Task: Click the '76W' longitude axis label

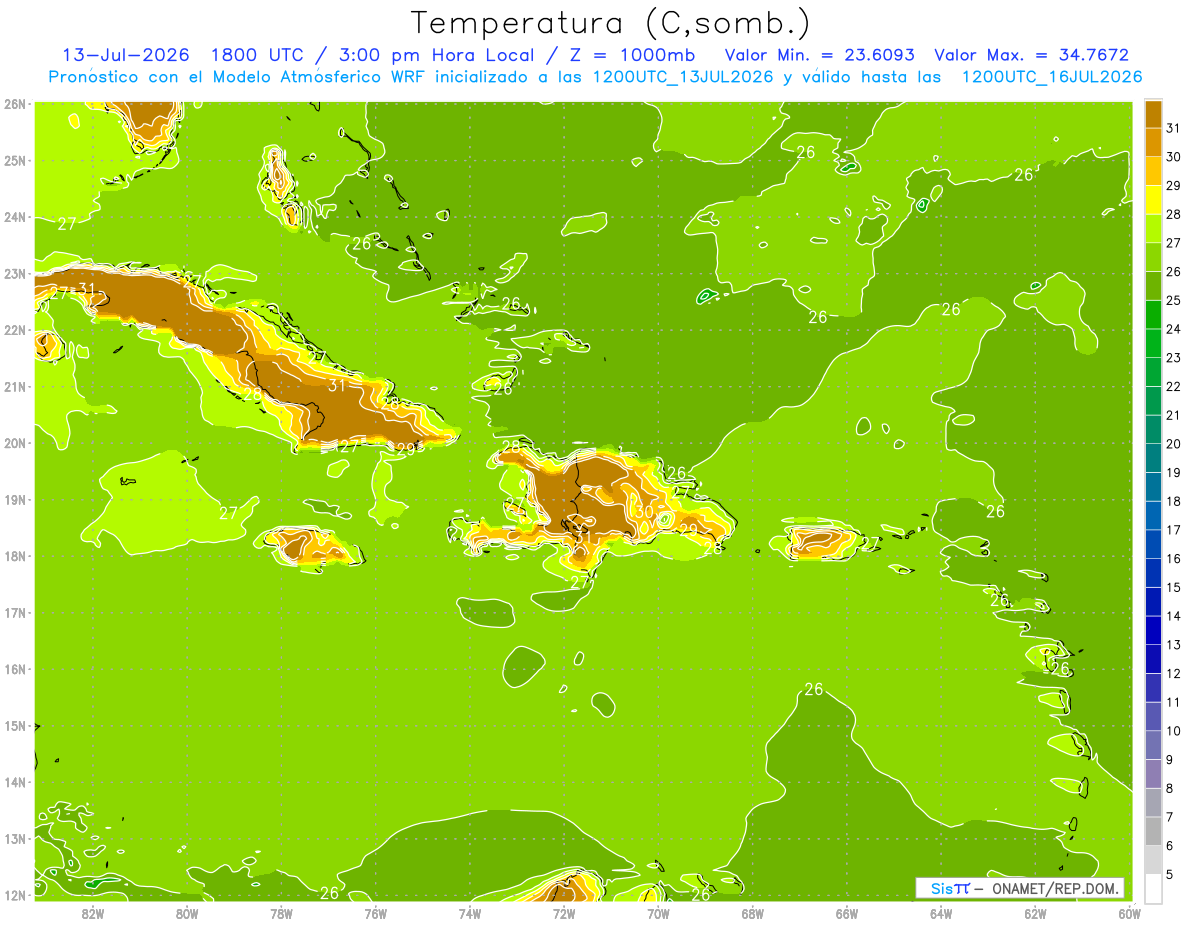Action: point(375,913)
